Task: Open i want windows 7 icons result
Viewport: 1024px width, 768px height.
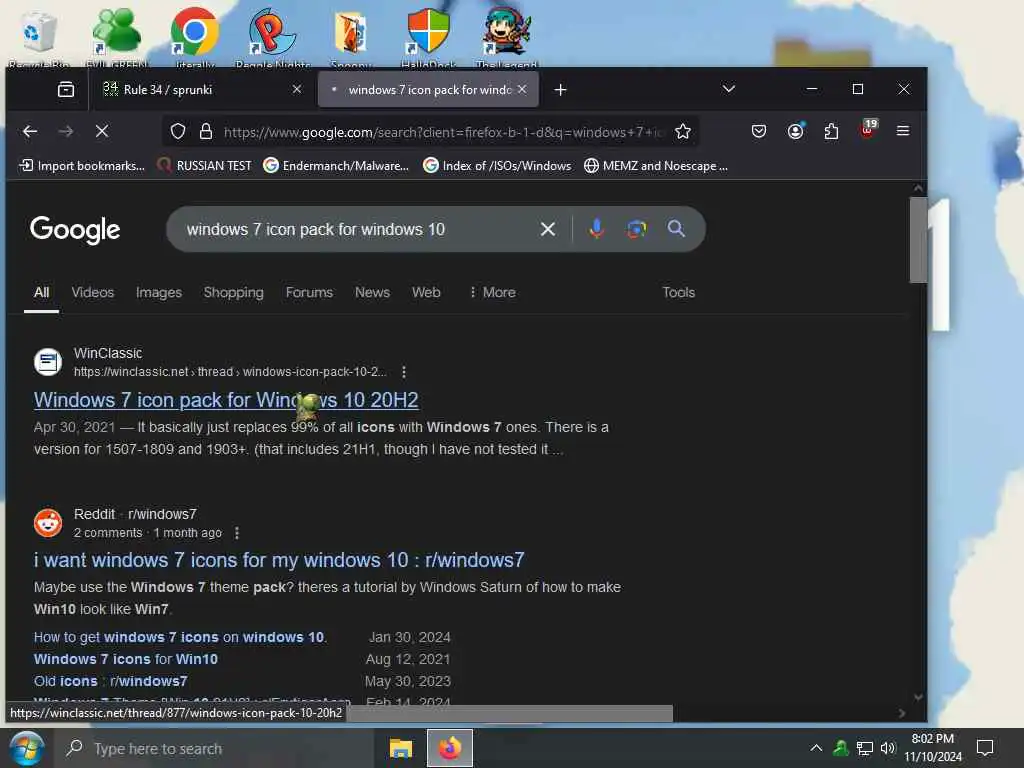Action: (x=279, y=560)
